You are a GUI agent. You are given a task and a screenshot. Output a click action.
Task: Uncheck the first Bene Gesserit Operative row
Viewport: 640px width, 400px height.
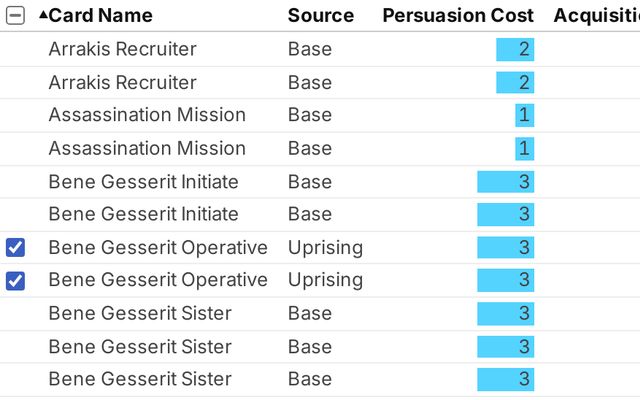15,248
